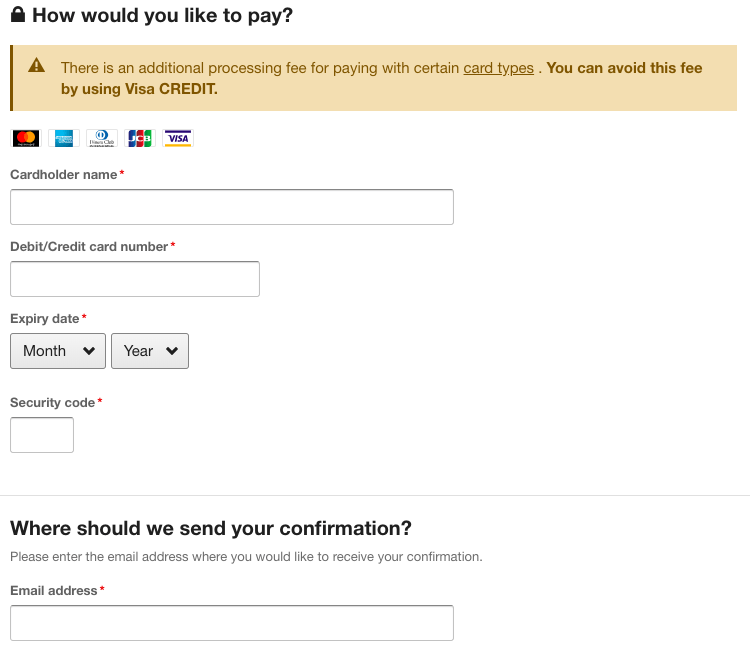Focus the Cardholder name field
750x657 pixels.
[232, 207]
